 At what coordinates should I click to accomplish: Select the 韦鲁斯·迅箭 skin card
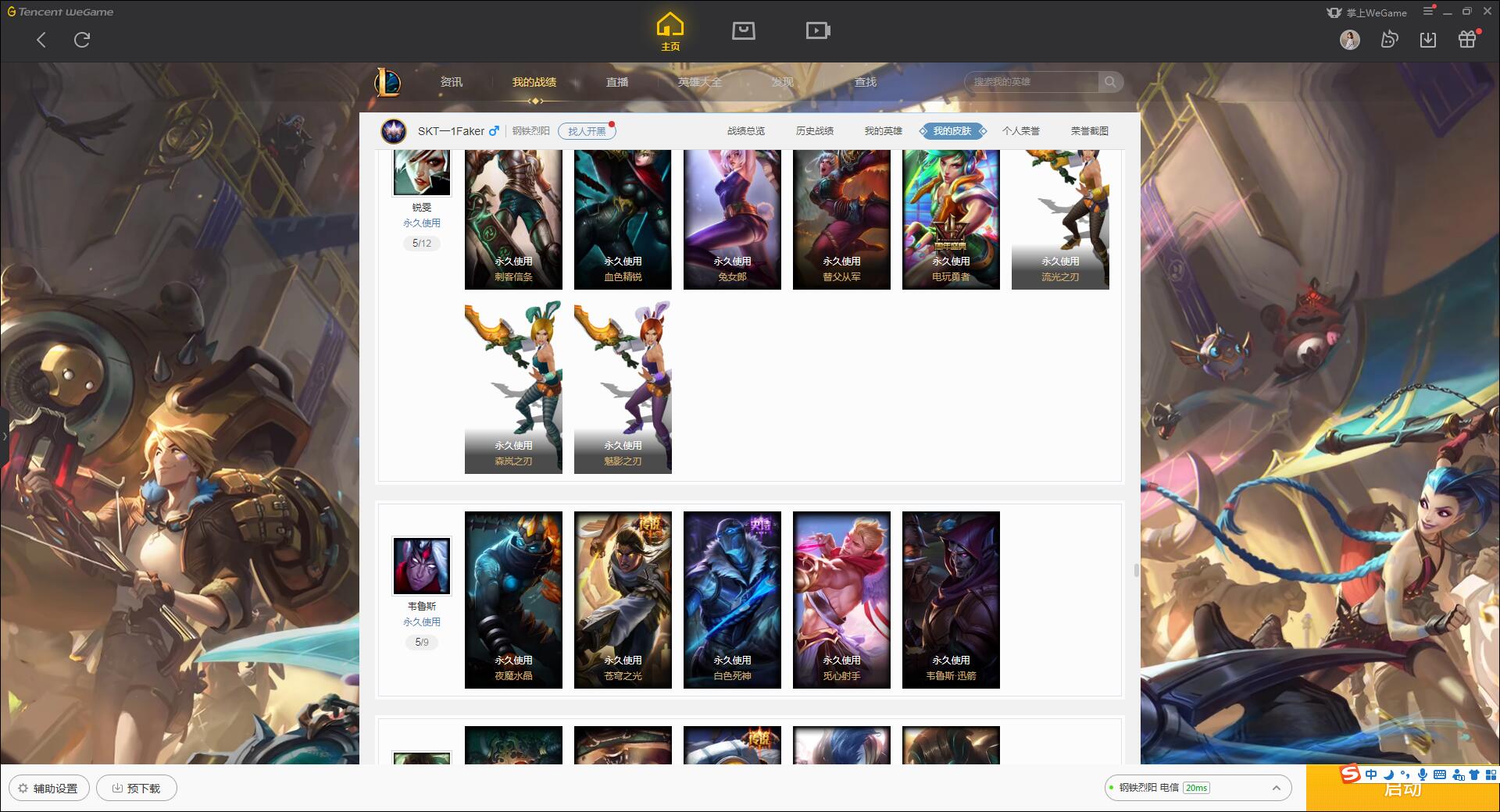(x=951, y=600)
